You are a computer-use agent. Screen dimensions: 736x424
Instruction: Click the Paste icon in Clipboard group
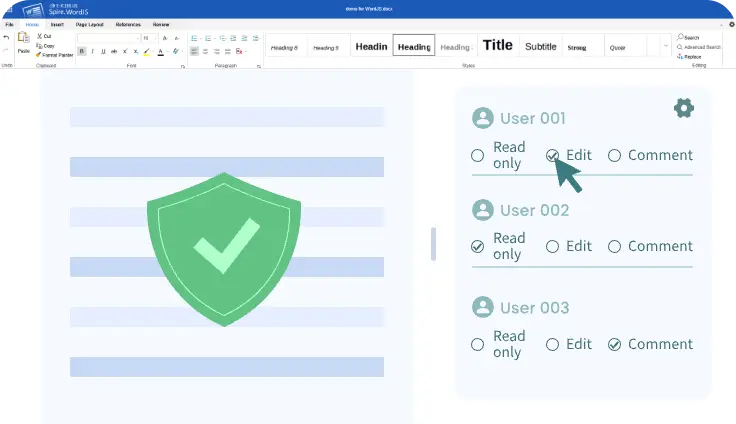[x=23, y=41]
